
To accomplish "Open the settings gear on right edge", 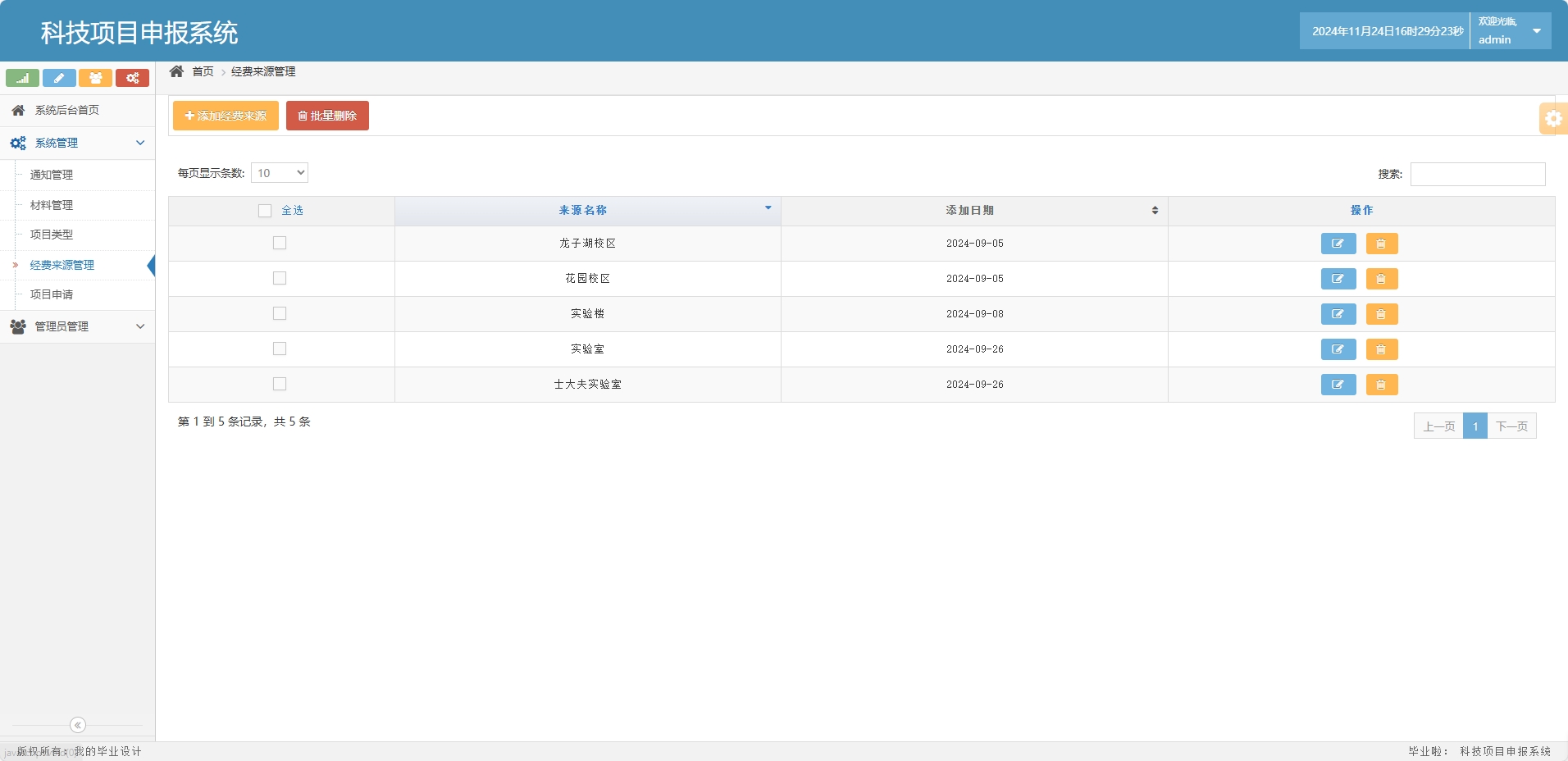I will pos(1553,119).
